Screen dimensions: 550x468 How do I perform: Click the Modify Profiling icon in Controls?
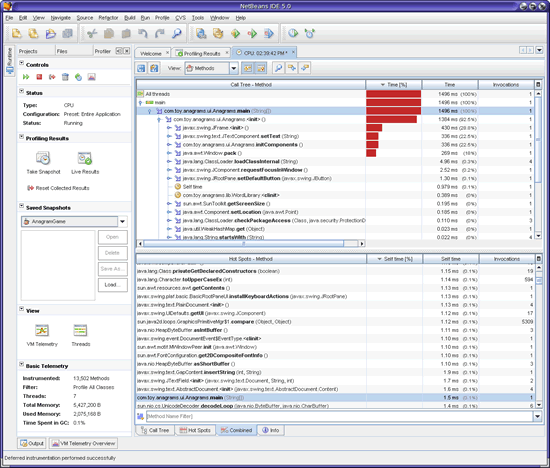pos(78,77)
